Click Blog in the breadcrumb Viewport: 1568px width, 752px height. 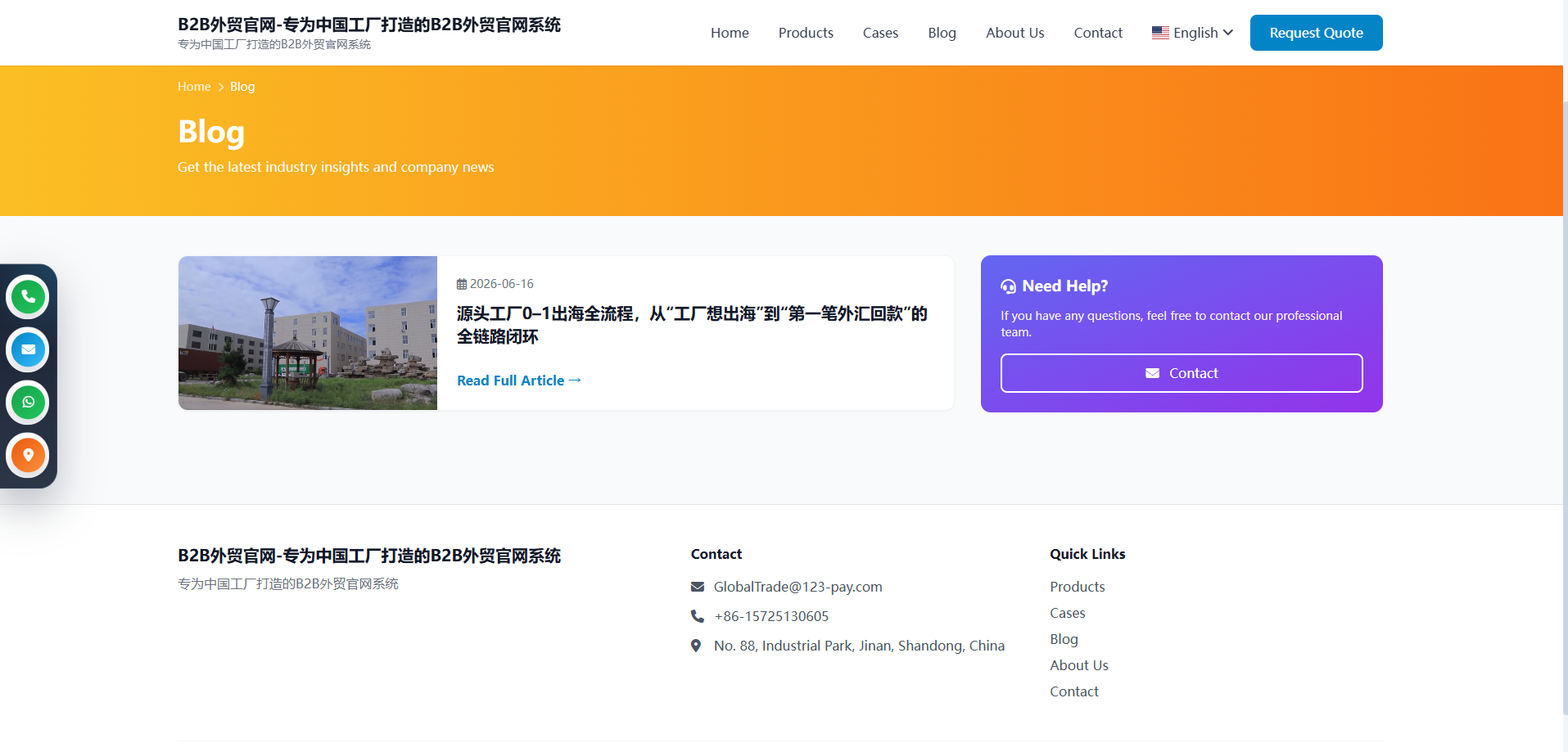pyautogui.click(x=242, y=87)
